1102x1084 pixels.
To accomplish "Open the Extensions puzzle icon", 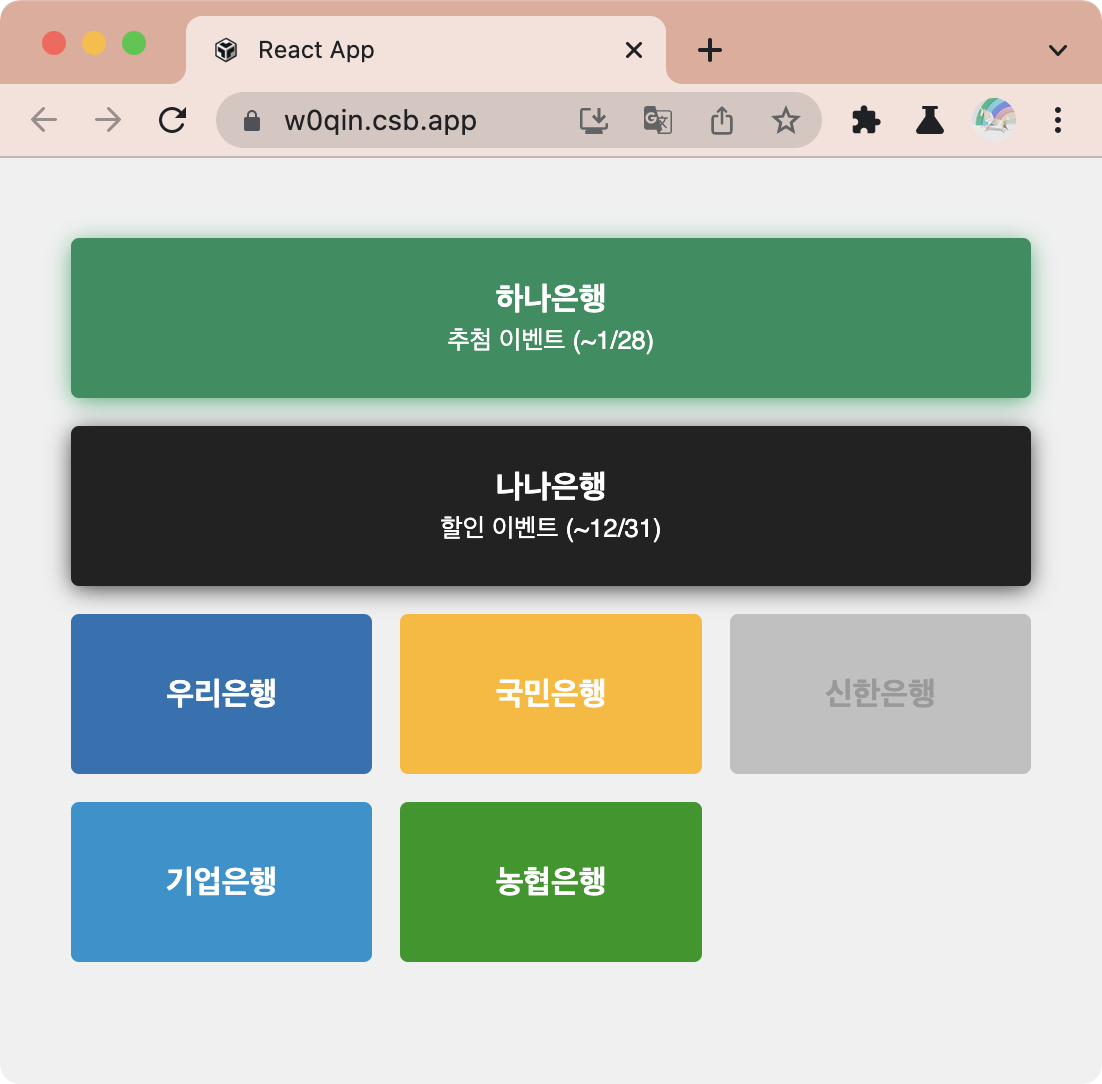I will (x=866, y=120).
